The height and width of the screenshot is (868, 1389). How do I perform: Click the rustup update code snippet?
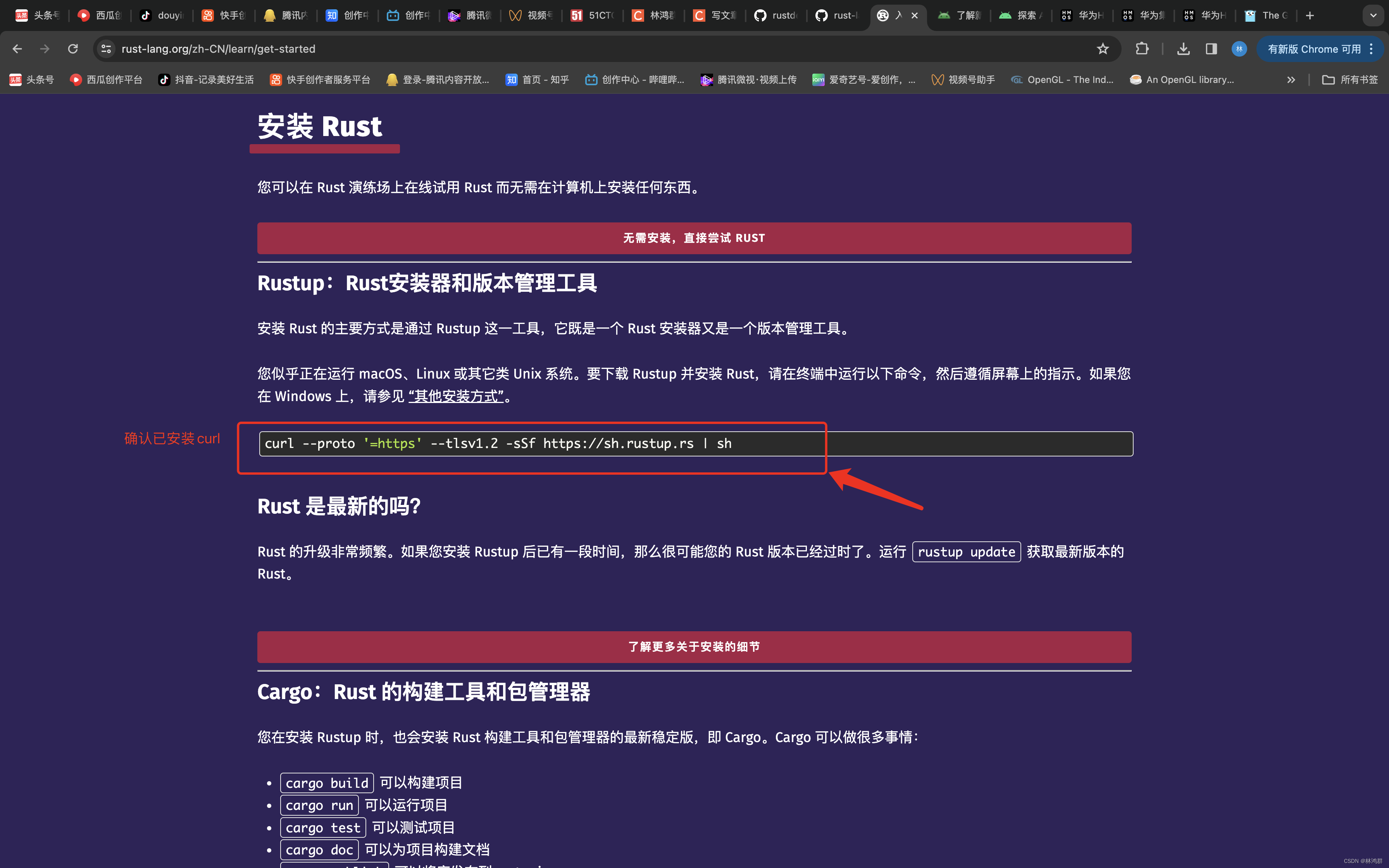click(966, 552)
